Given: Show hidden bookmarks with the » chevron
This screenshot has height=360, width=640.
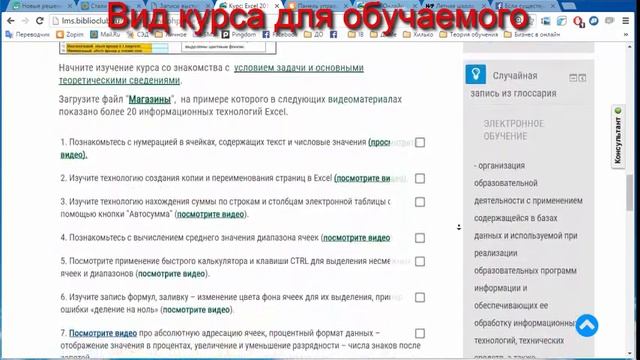Looking at the screenshot, I should (626, 35).
